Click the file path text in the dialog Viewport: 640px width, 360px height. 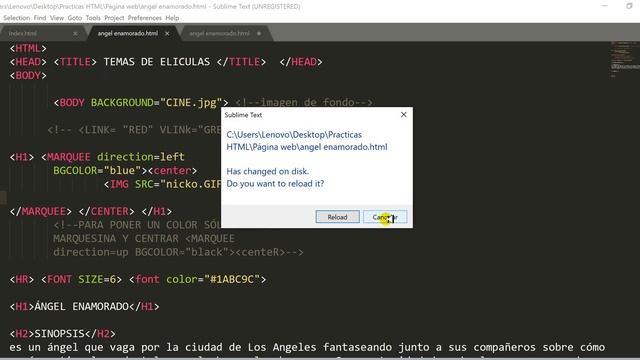(307, 141)
